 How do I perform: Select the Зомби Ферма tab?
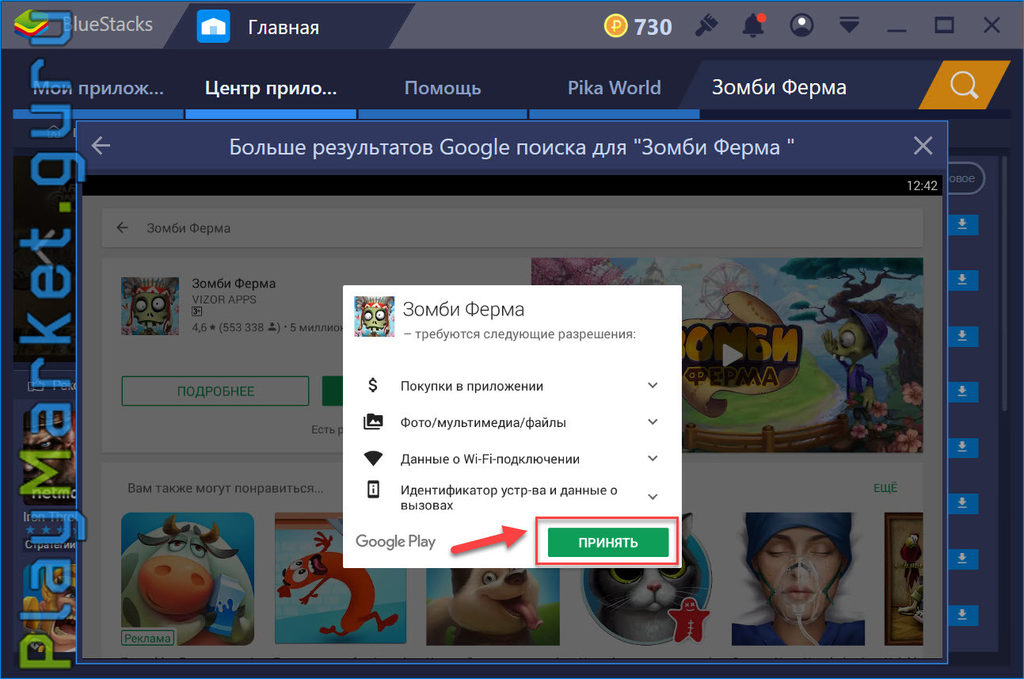coord(778,87)
